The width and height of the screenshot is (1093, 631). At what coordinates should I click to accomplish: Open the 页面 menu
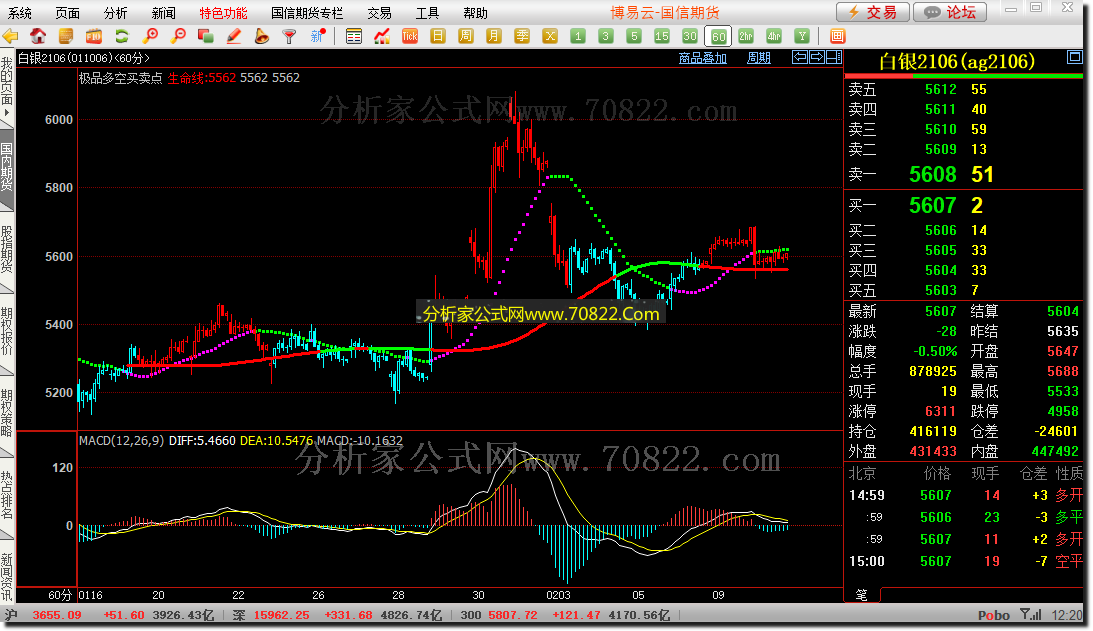point(68,13)
